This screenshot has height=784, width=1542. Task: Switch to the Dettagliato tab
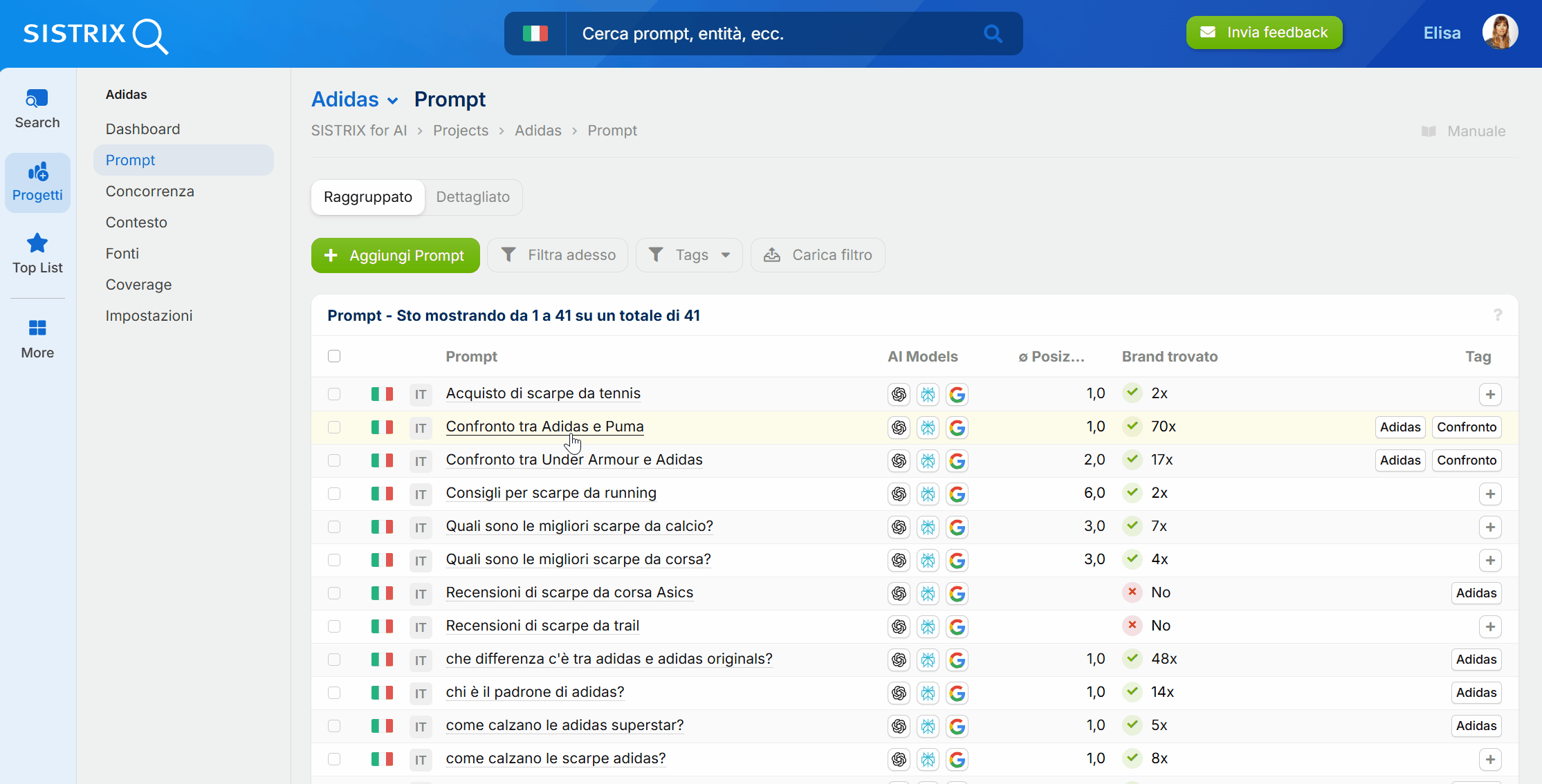coord(473,197)
